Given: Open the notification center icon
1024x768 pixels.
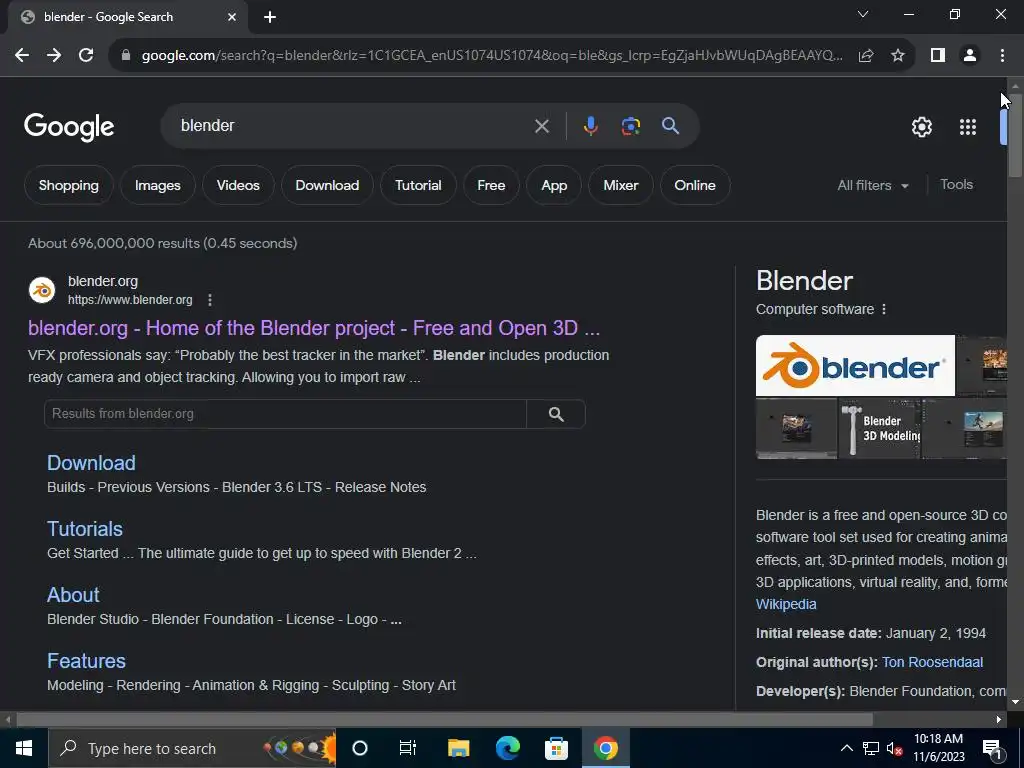Looking at the screenshot, I should coord(993,750).
